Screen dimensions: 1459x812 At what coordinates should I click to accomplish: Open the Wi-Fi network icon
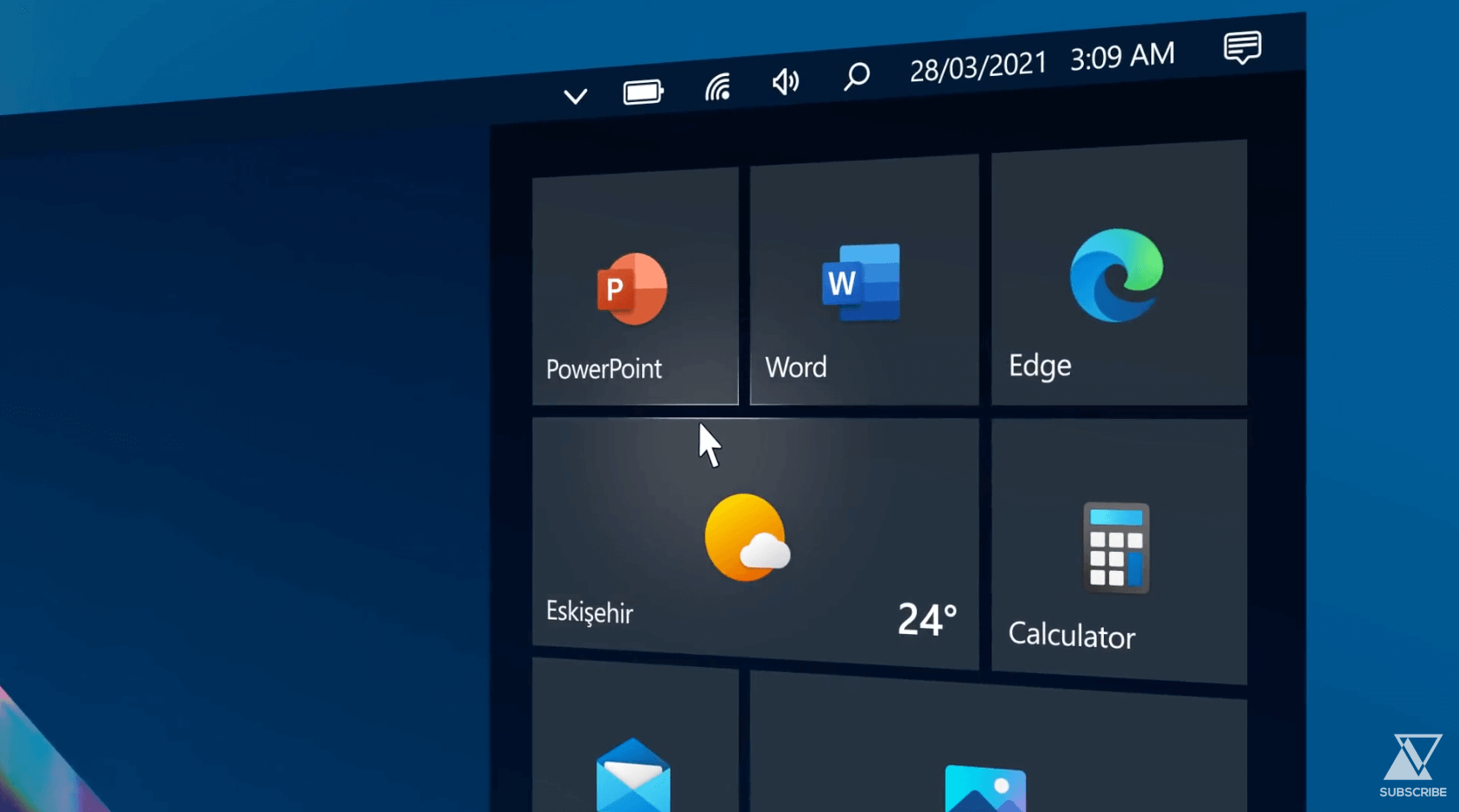tap(717, 87)
